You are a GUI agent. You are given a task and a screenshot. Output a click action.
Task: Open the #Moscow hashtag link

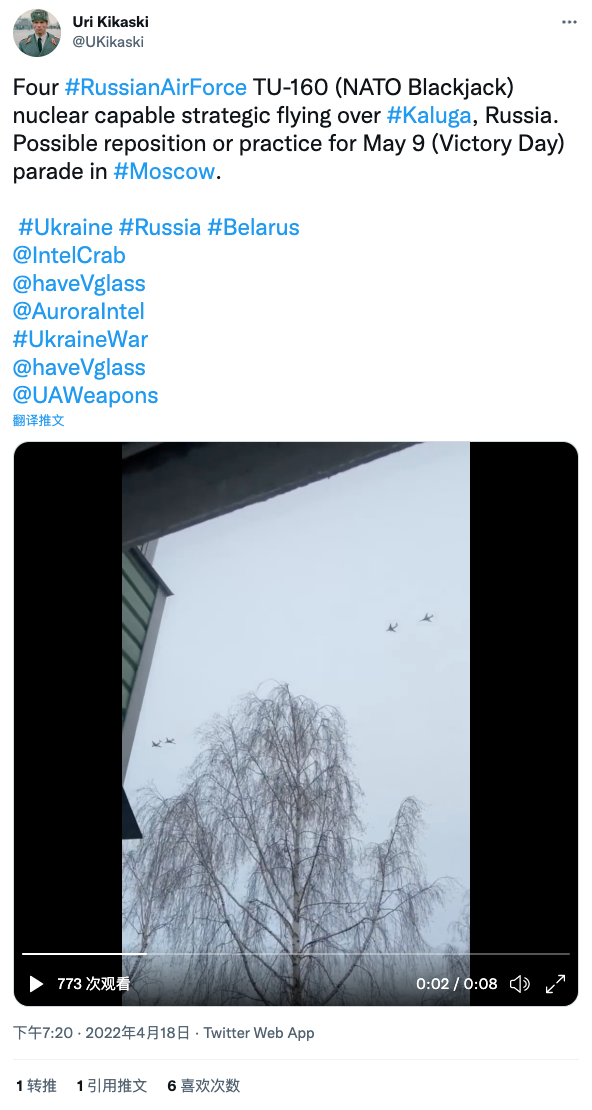tap(164, 171)
